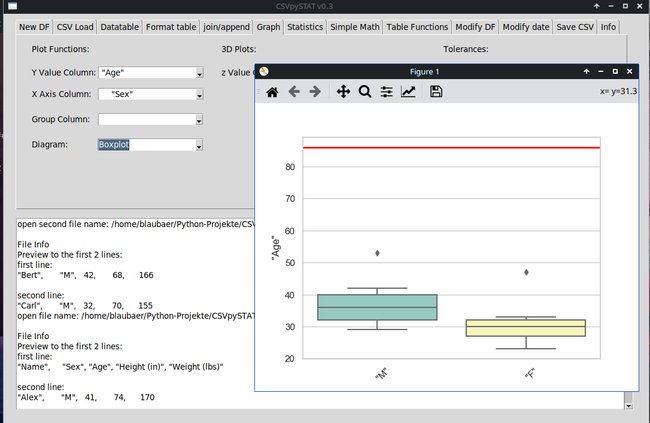Viewport: 650px width, 423px height.
Task: Switch to the Info tab
Action: (x=609, y=27)
